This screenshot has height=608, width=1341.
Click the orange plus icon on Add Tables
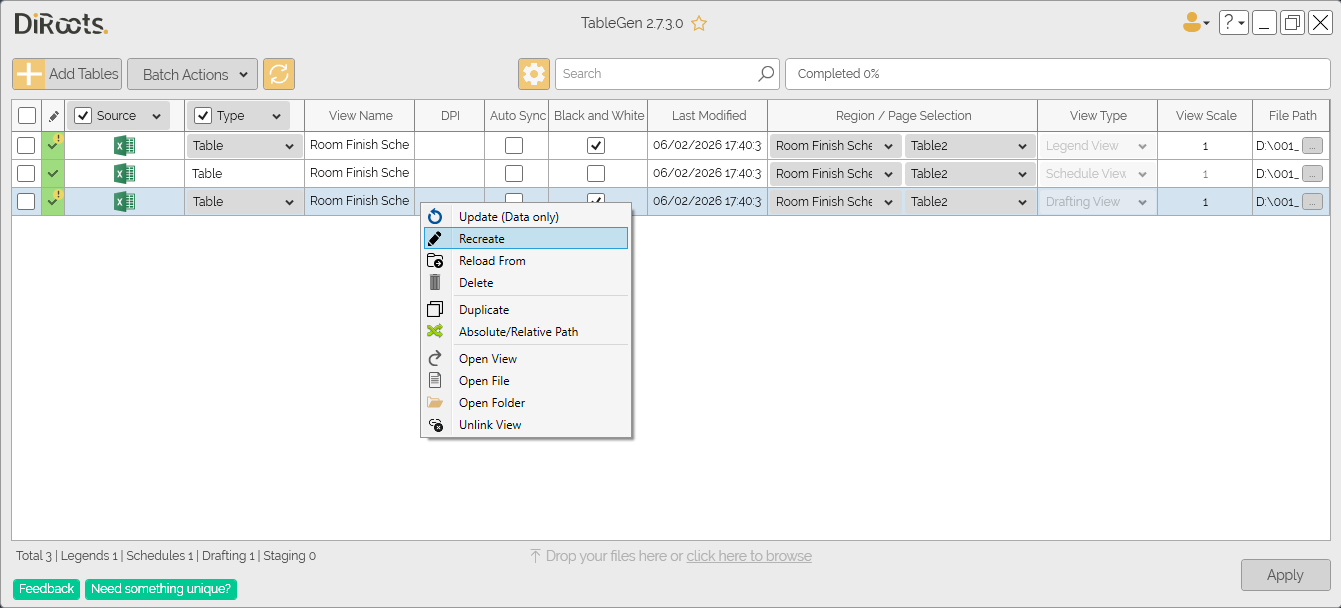(x=29, y=74)
